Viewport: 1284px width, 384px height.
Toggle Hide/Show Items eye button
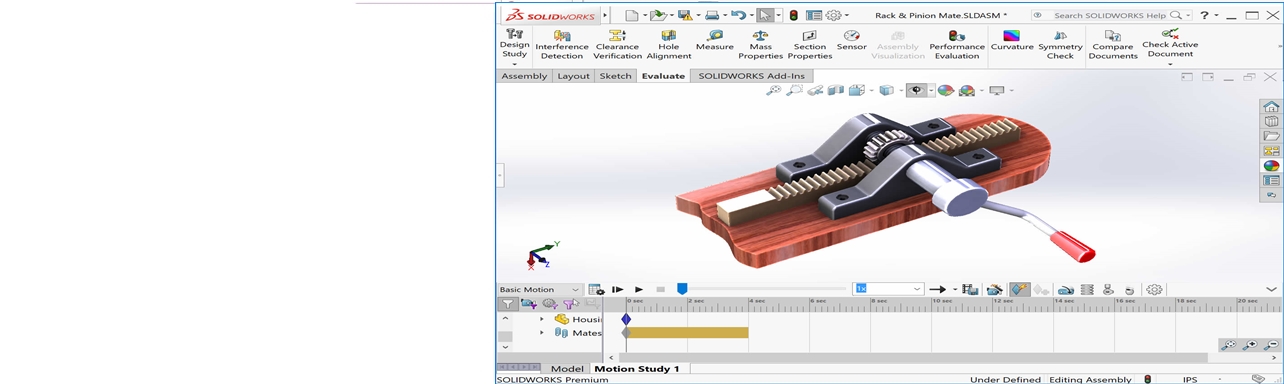coord(915,90)
